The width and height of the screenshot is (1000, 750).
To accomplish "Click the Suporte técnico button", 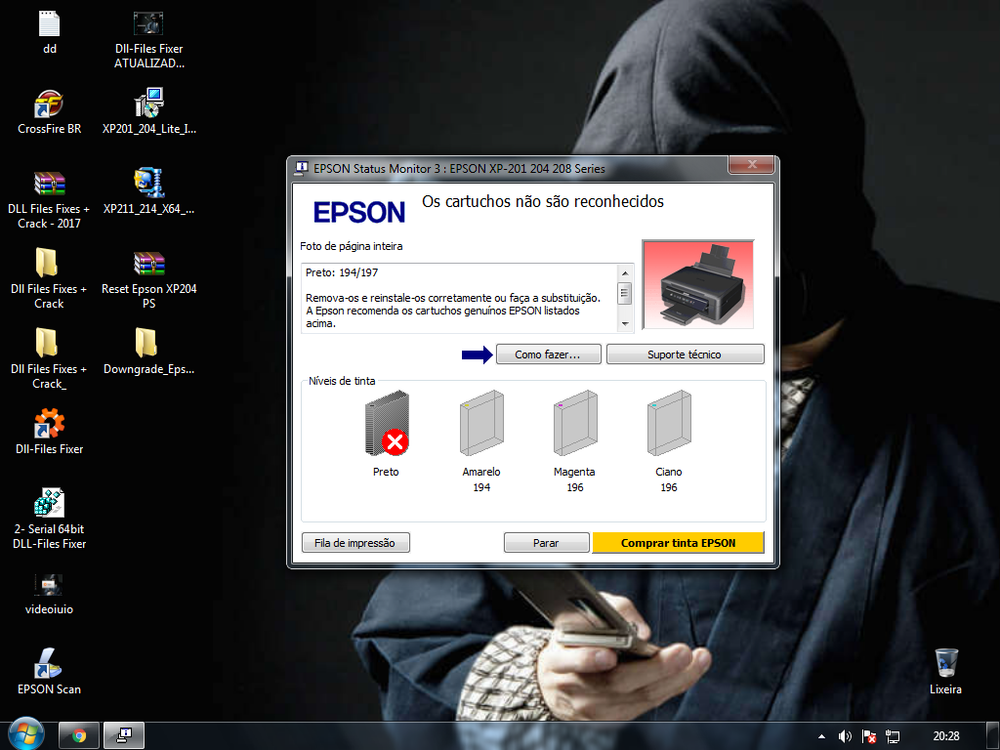I will [685, 355].
